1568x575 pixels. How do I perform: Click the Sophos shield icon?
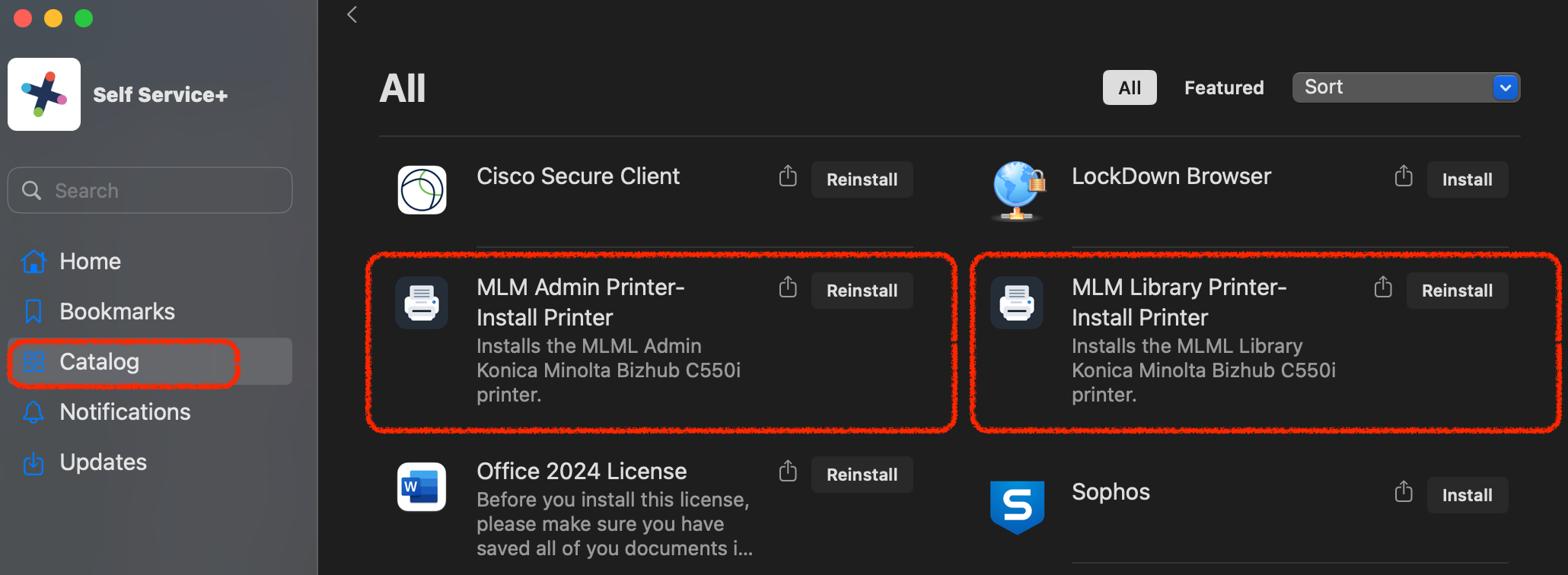click(x=1017, y=507)
